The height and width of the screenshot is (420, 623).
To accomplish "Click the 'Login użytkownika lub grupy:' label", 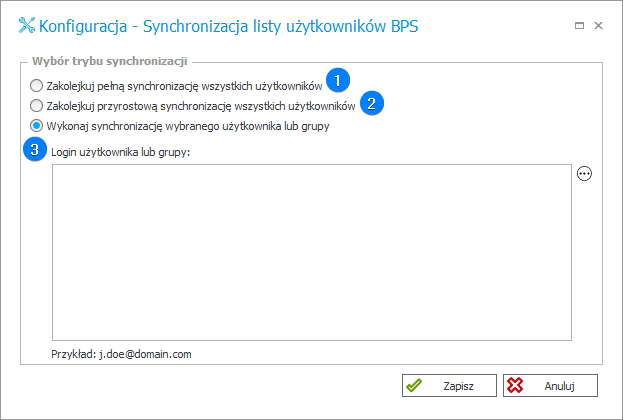I will [121, 152].
